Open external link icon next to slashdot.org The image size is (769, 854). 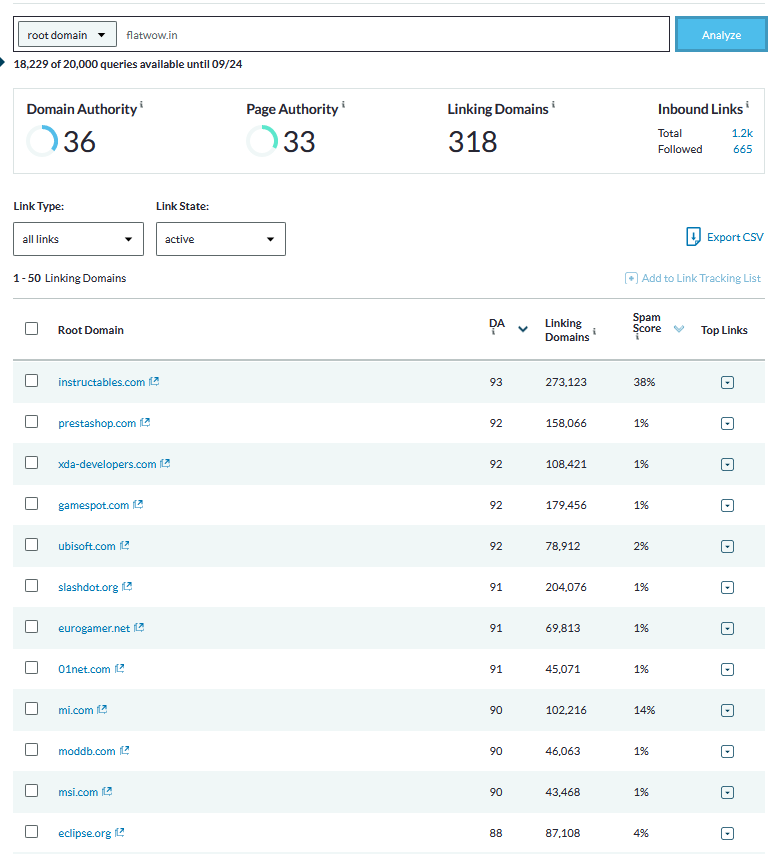[x=127, y=587]
